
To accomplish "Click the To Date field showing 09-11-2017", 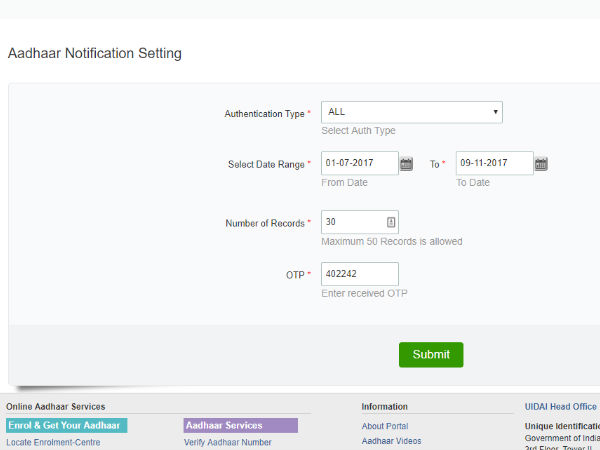I will 494,163.
